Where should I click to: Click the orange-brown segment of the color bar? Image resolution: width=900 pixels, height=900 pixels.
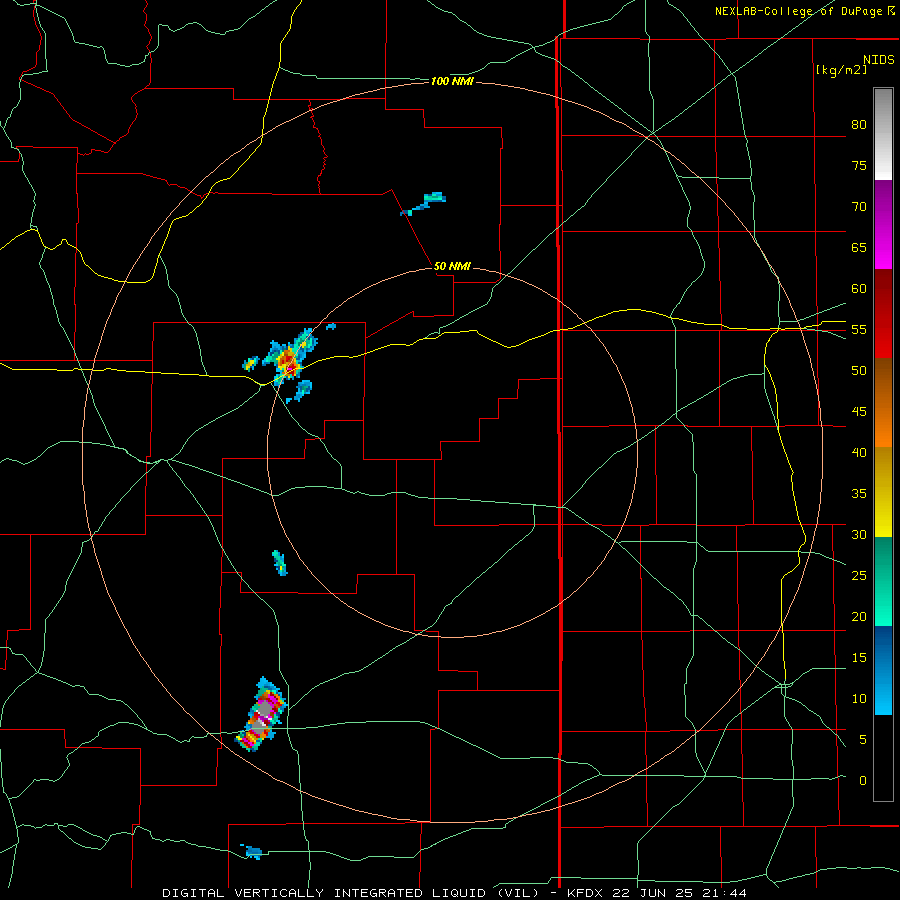click(x=883, y=403)
